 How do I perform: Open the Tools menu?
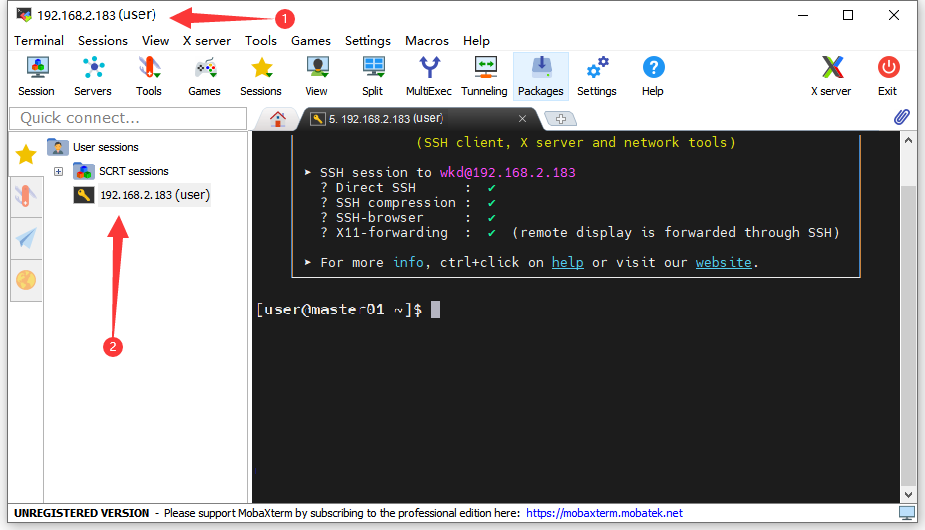click(x=261, y=41)
